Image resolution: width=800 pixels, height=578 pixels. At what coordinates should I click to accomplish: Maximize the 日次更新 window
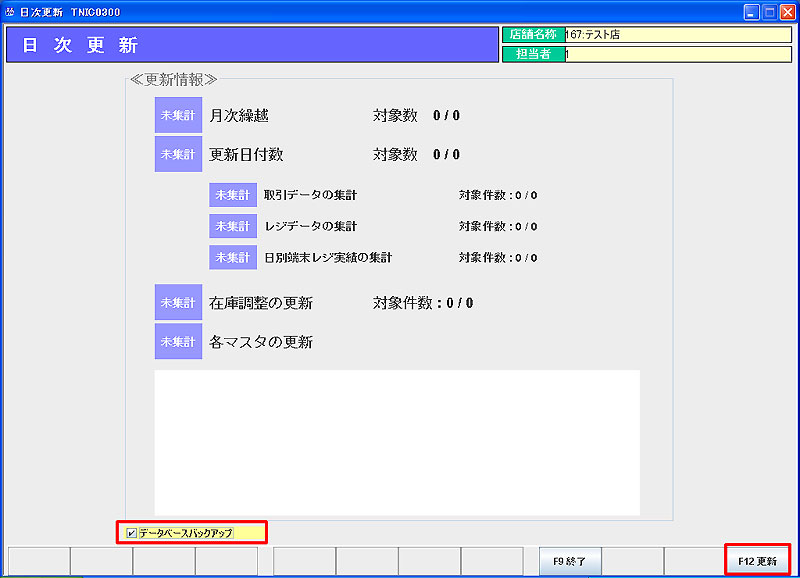(x=769, y=12)
